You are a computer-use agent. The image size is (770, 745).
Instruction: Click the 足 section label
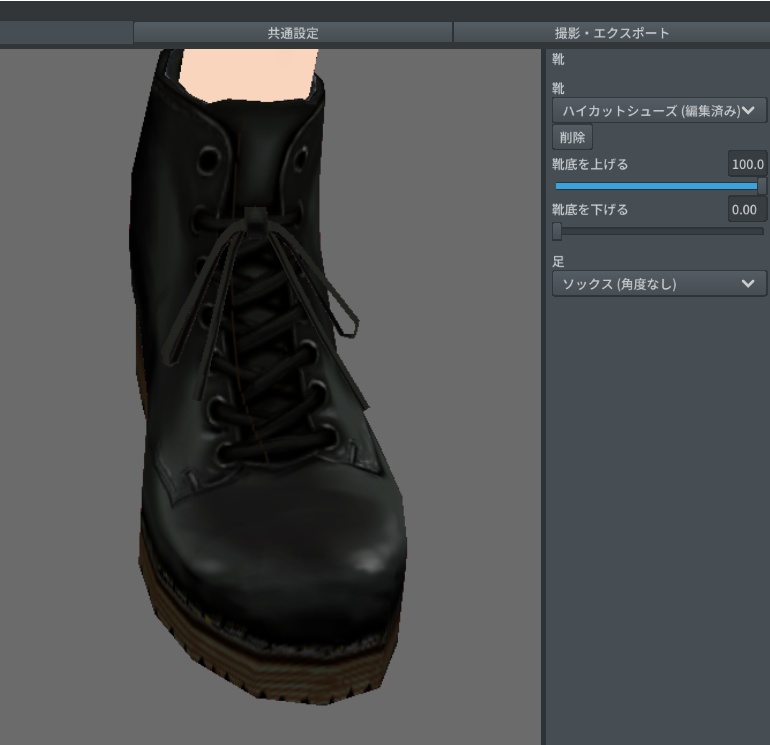(559, 262)
